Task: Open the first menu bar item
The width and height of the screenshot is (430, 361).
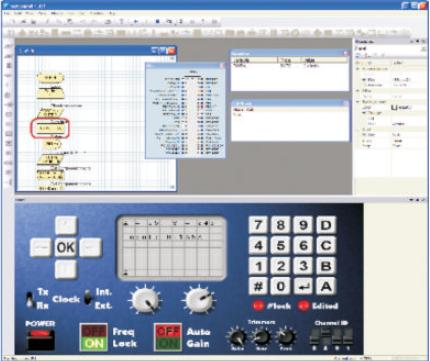Action: [x=7, y=13]
